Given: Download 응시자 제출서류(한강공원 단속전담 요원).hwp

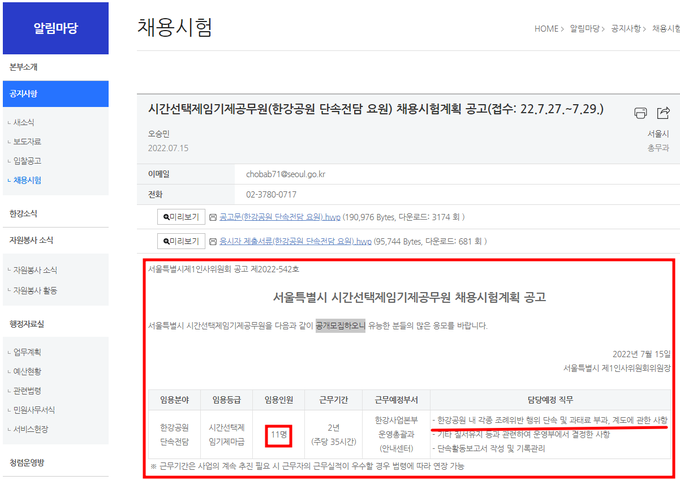Looking at the screenshot, I should tap(295, 242).
